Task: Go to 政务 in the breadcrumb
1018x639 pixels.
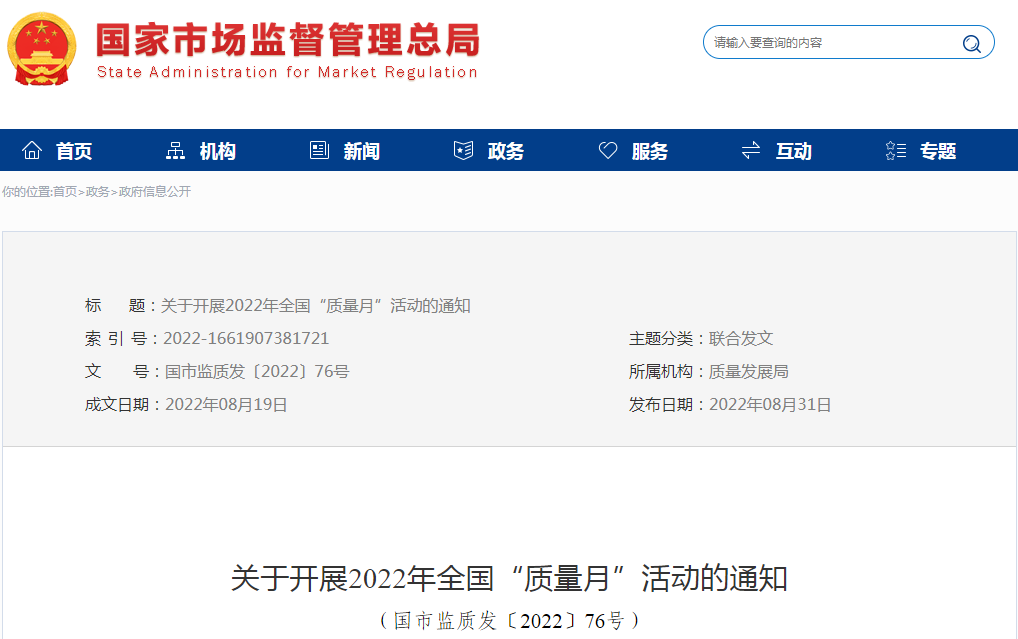Action: tap(97, 192)
